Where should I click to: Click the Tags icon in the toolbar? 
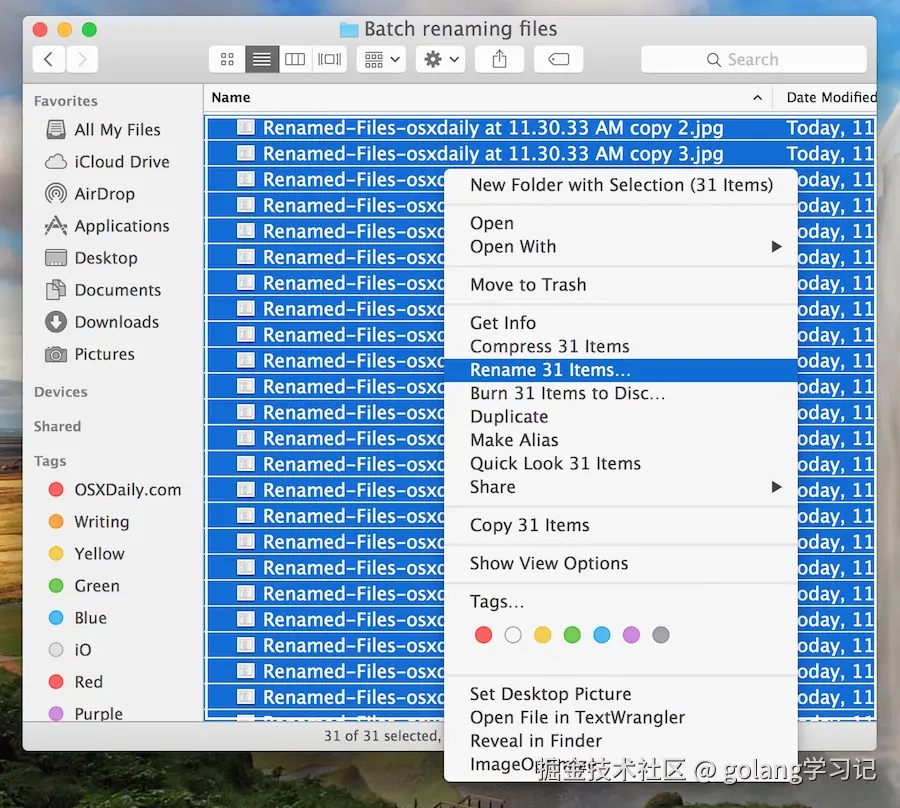[558, 59]
